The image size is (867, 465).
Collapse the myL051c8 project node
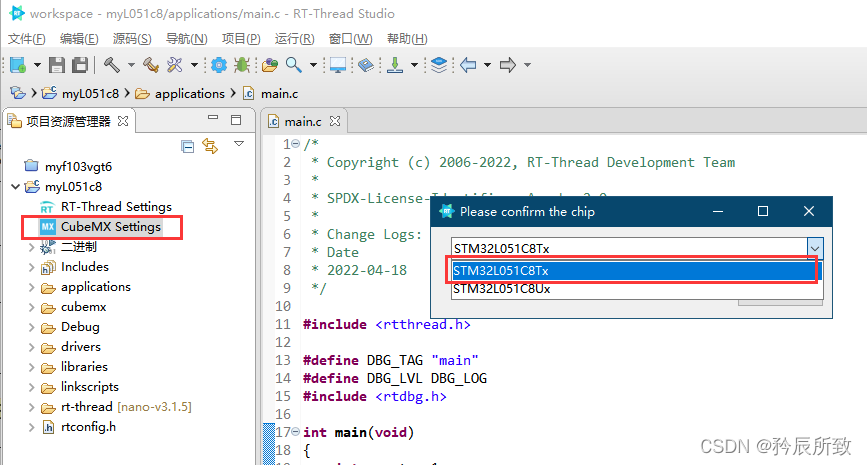pyautogui.click(x=15, y=186)
